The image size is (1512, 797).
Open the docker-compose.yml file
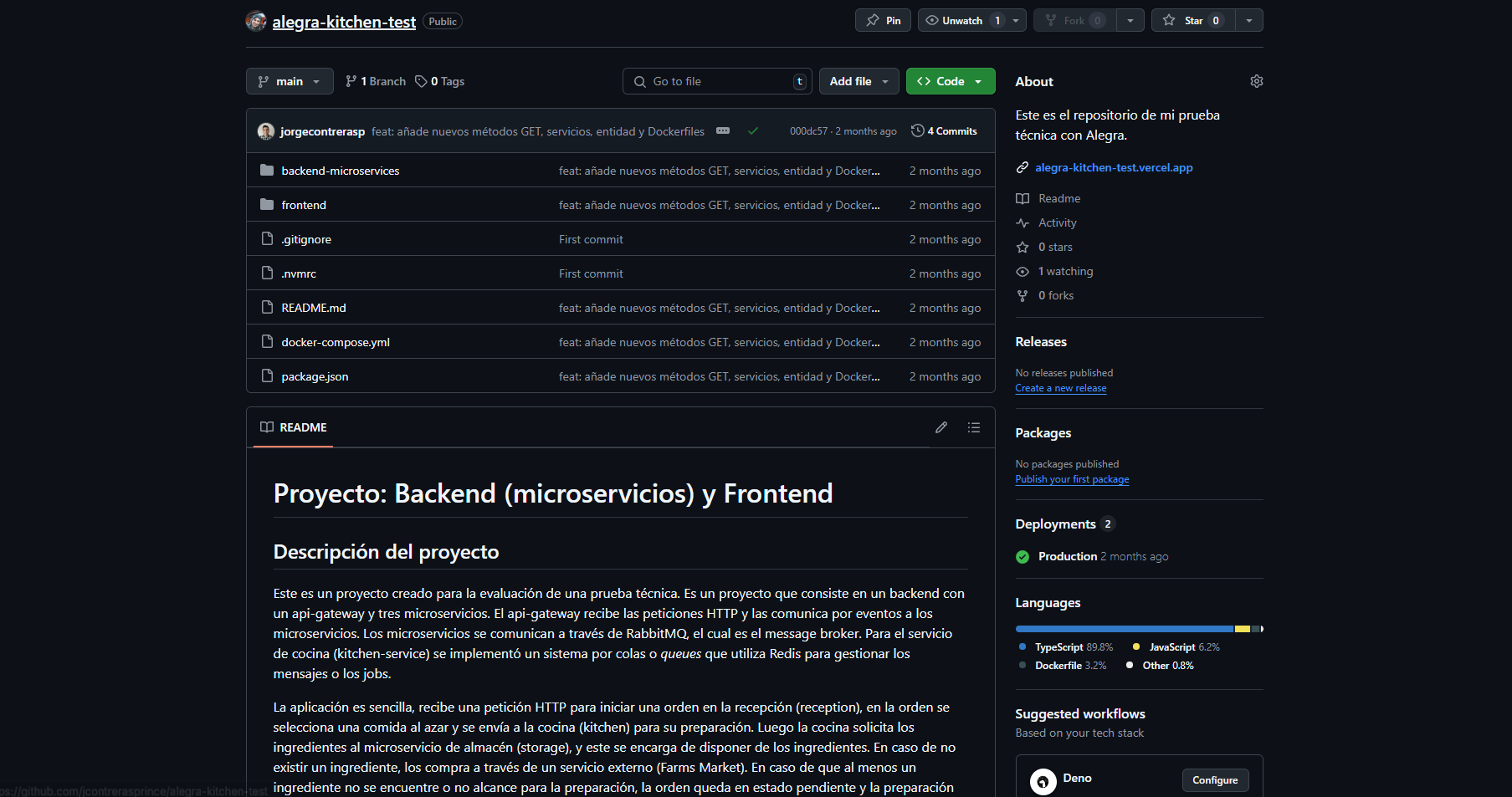336,342
